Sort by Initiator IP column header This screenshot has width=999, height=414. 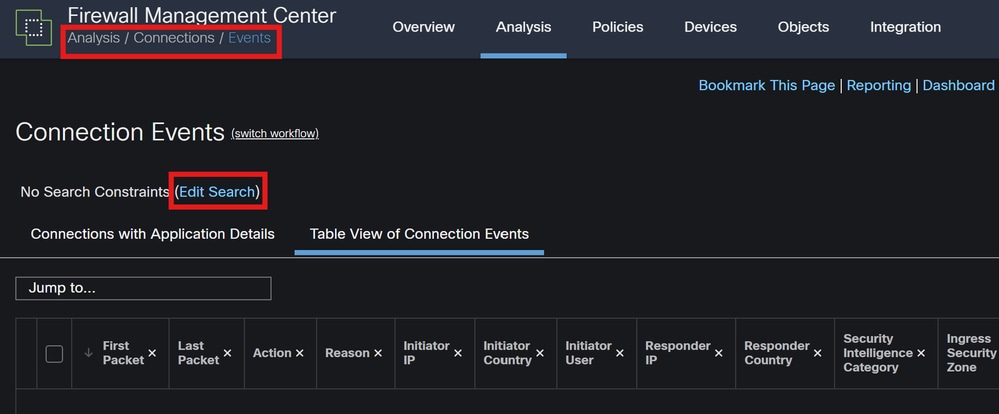pyautogui.click(x=426, y=353)
